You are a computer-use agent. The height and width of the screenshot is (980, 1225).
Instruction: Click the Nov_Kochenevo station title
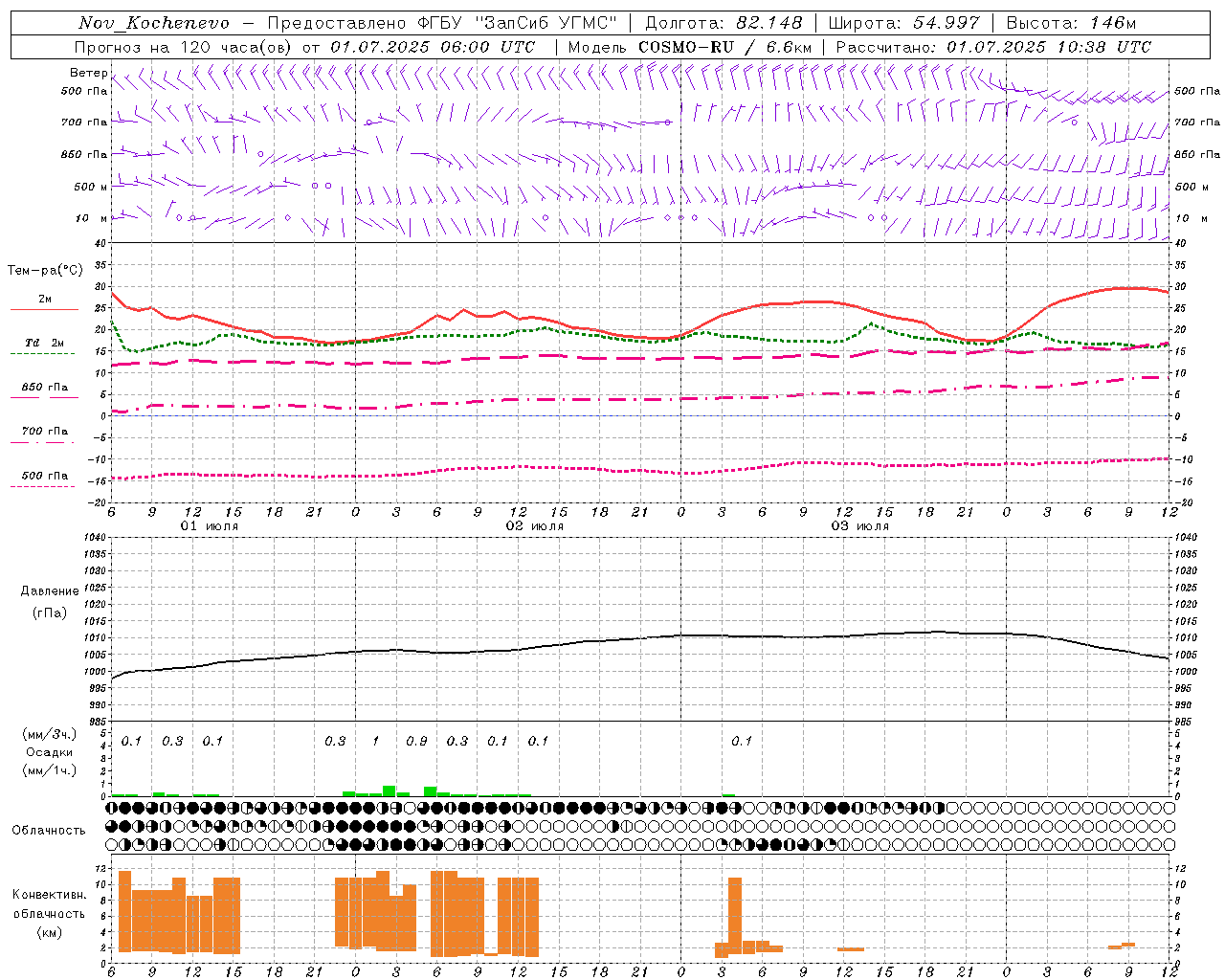tap(154, 23)
